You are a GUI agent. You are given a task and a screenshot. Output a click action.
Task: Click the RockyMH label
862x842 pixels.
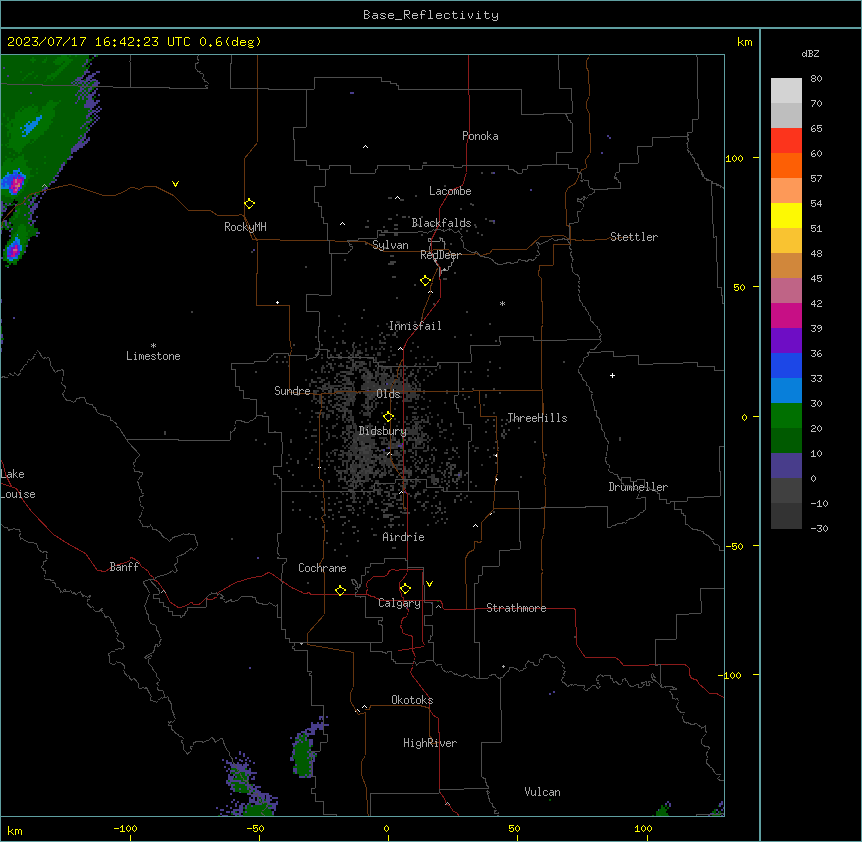tap(245, 227)
